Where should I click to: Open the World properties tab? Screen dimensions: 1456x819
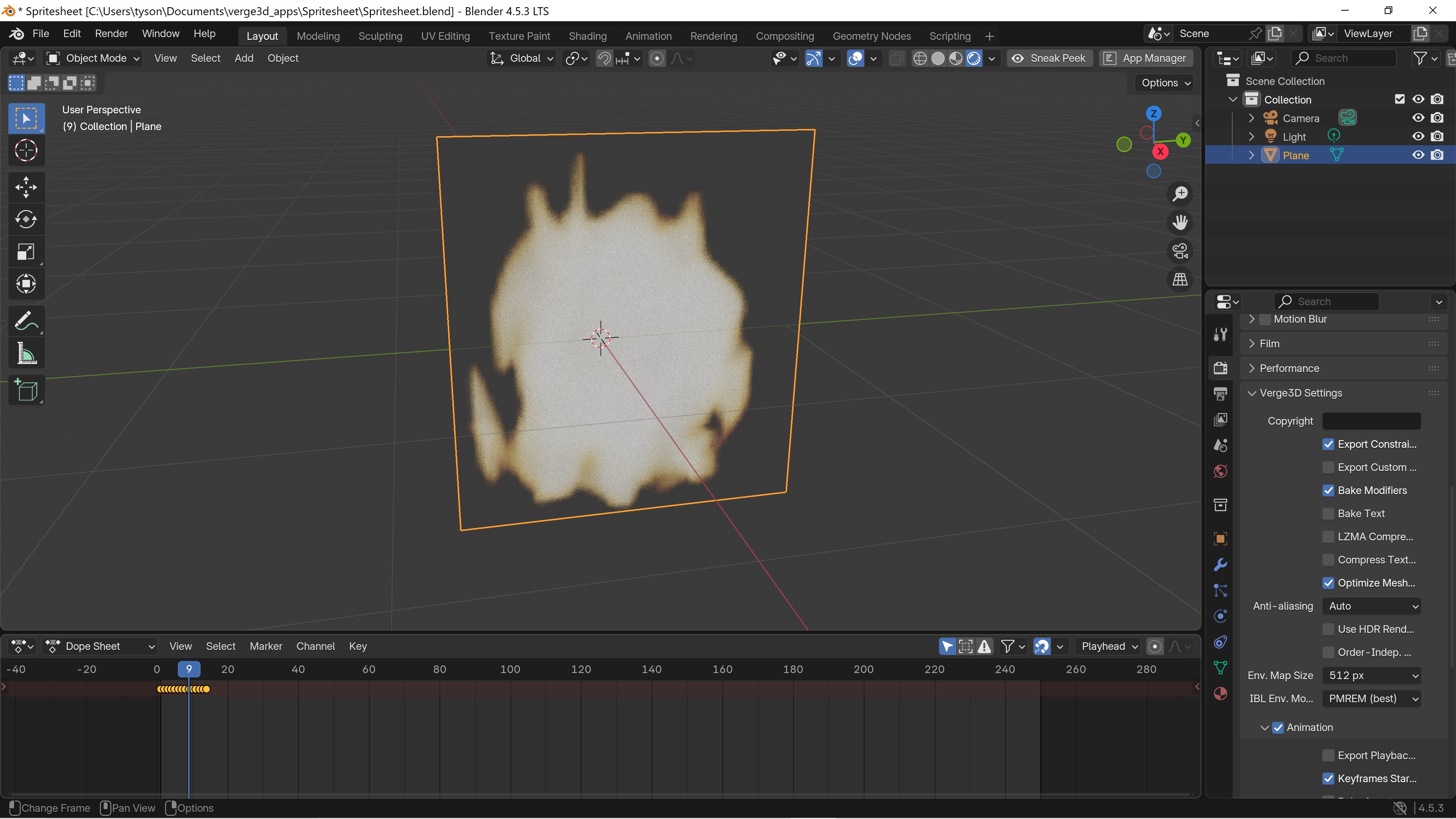click(x=1220, y=471)
